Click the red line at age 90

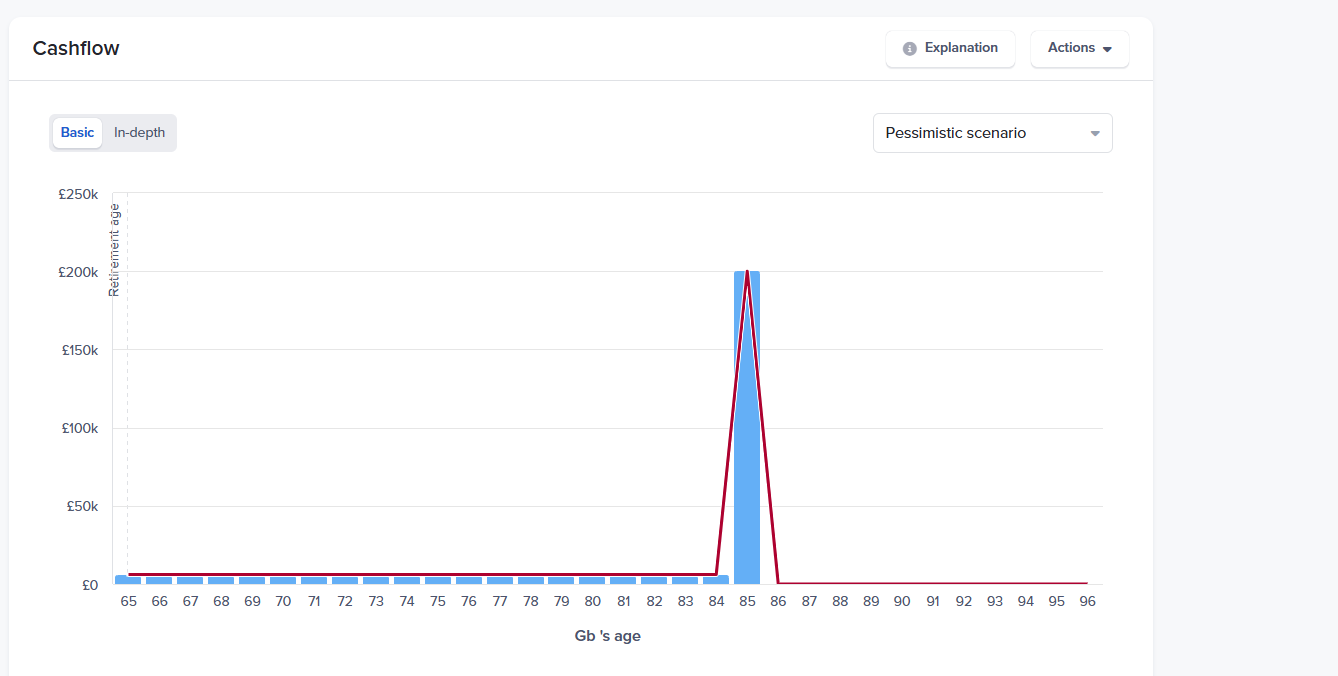(902, 583)
